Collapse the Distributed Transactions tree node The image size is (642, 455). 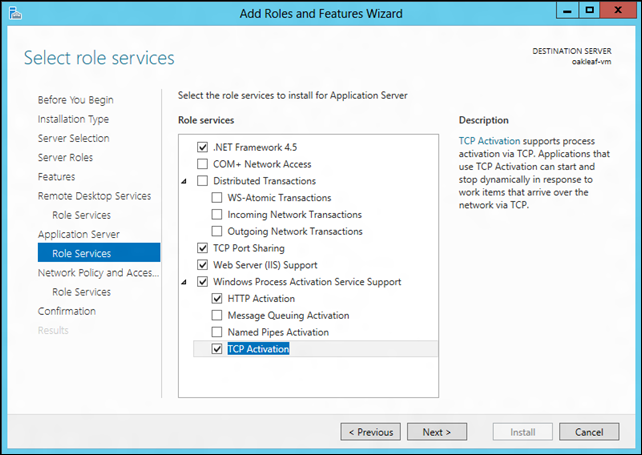coord(184,181)
